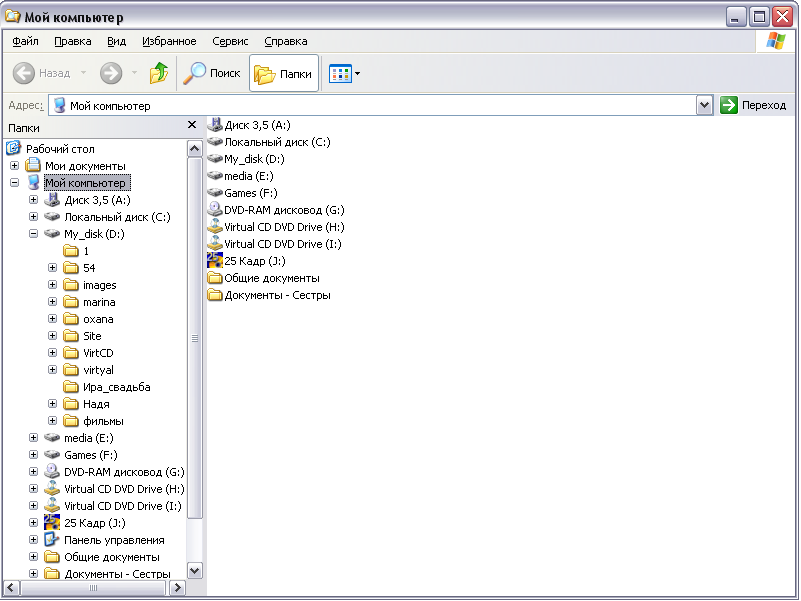This screenshot has width=801, height=601.
Task: Expand Мои документы tree node
Action: 14,166
